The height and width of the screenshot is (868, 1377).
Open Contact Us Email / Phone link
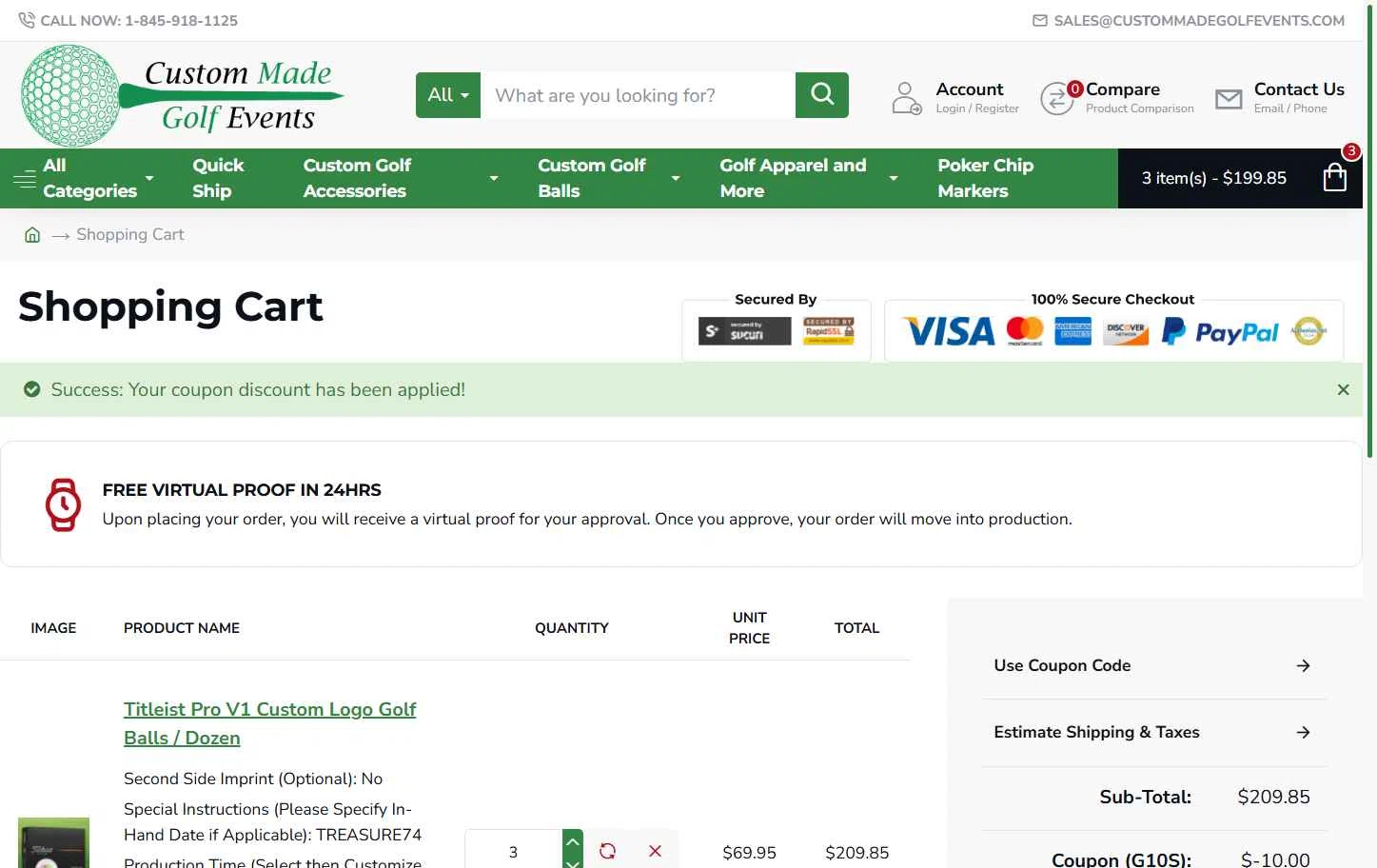tap(1299, 98)
